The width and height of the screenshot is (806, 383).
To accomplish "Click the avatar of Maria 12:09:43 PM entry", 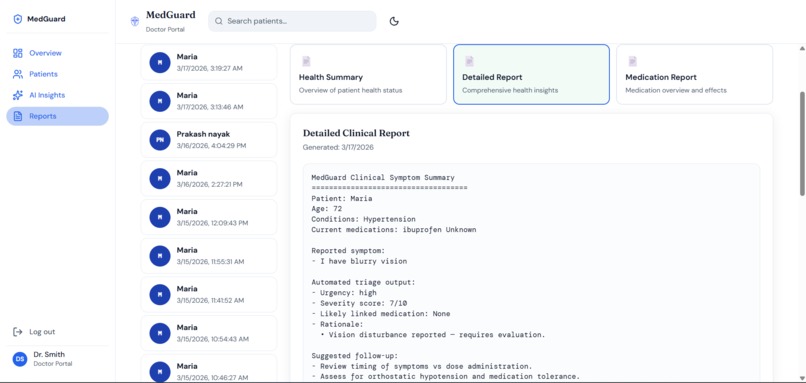I will point(160,217).
